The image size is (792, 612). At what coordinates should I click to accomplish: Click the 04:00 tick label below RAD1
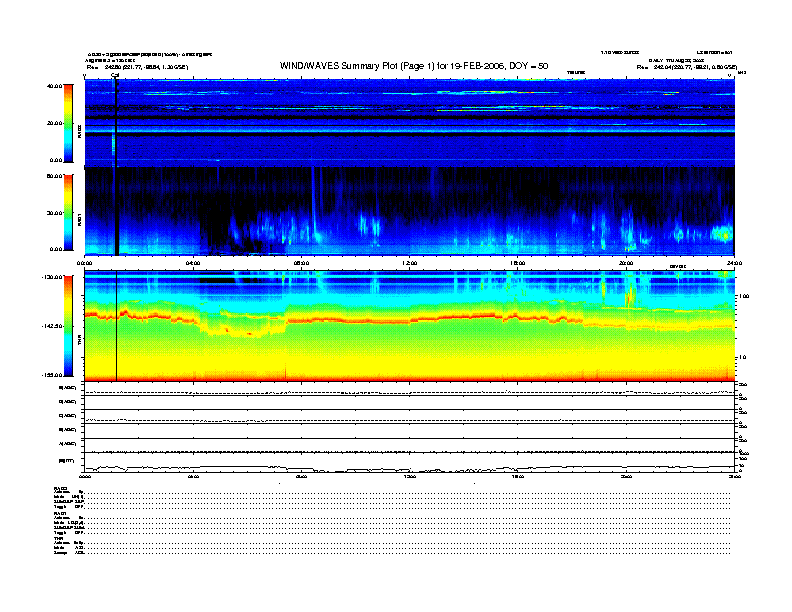click(193, 263)
